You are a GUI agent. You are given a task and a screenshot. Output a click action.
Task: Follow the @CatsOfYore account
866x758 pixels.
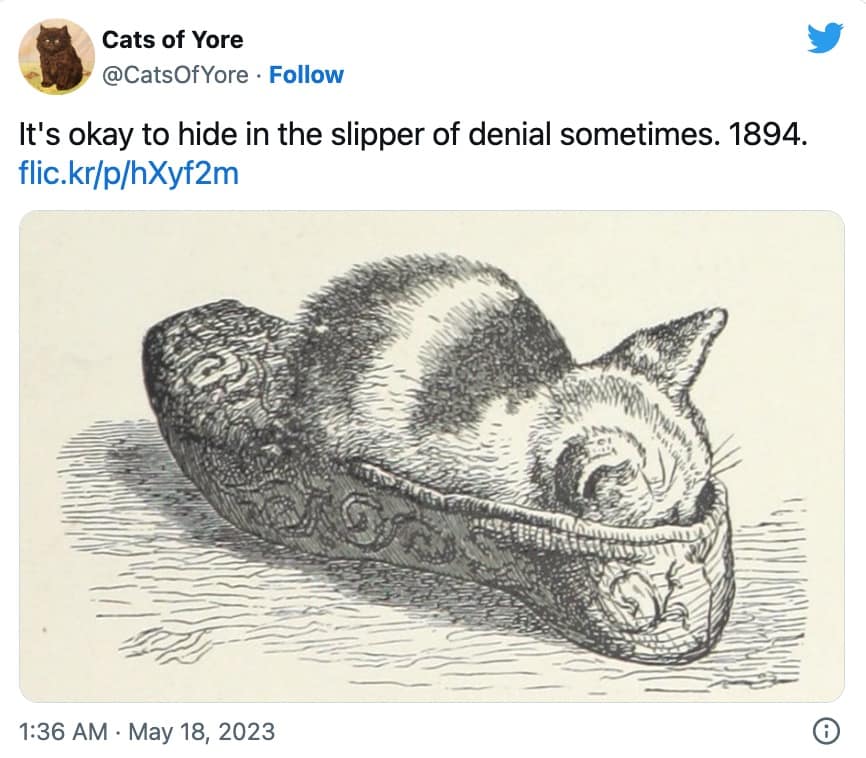click(306, 75)
